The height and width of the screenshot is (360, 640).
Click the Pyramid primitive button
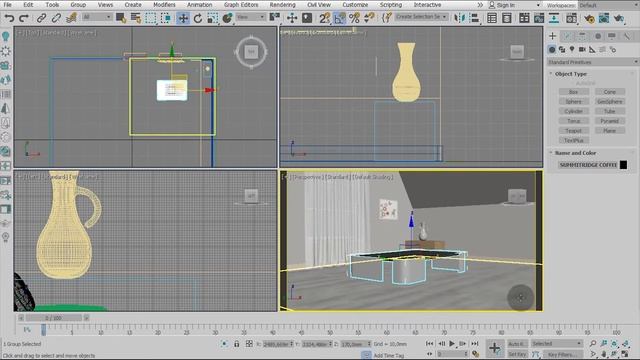pos(609,121)
